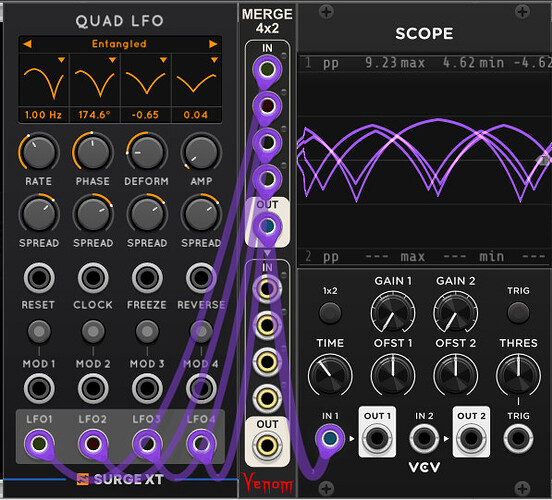Select previous preset with the left arrow

pyautogui.click(x=27, y=44)
